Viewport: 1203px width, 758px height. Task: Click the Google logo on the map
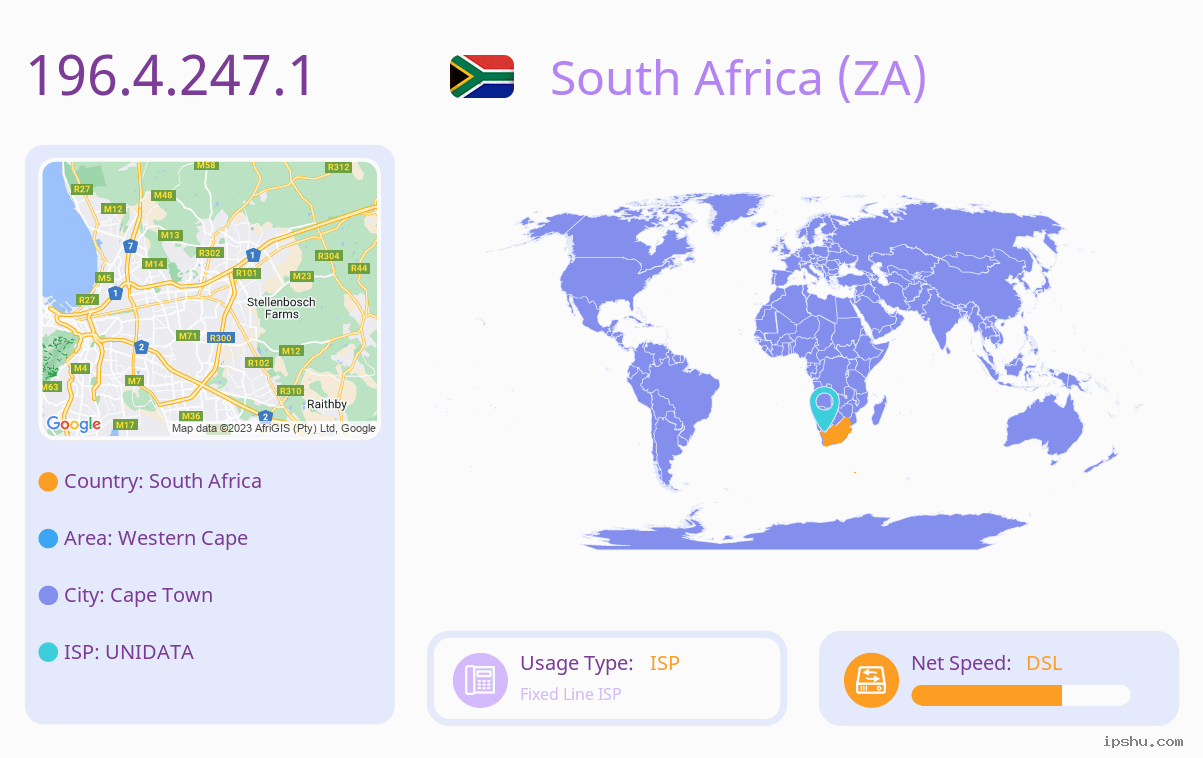point(74,424)
